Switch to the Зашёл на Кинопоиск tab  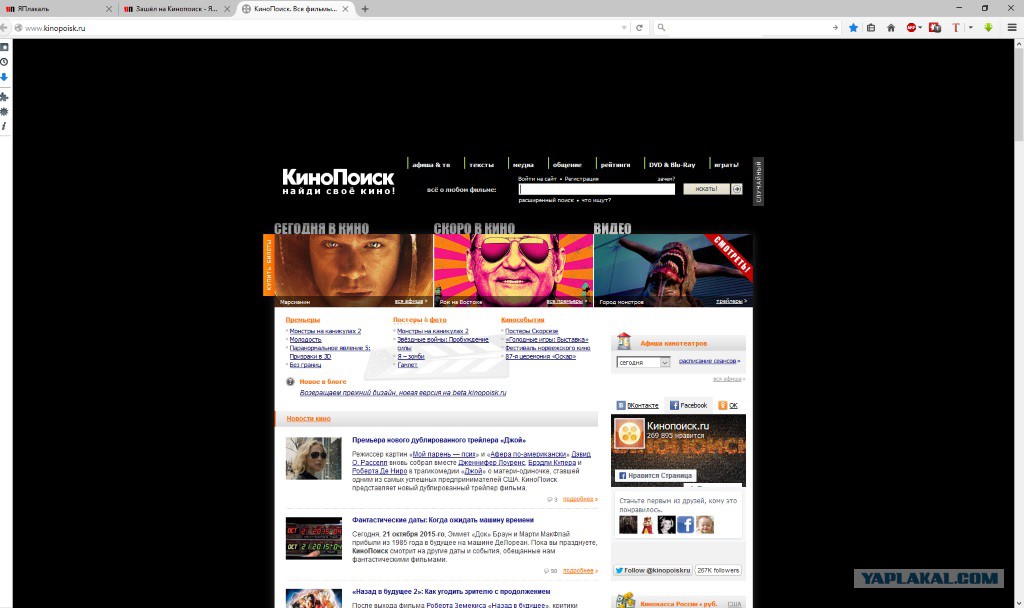click(x=176, y=8)
